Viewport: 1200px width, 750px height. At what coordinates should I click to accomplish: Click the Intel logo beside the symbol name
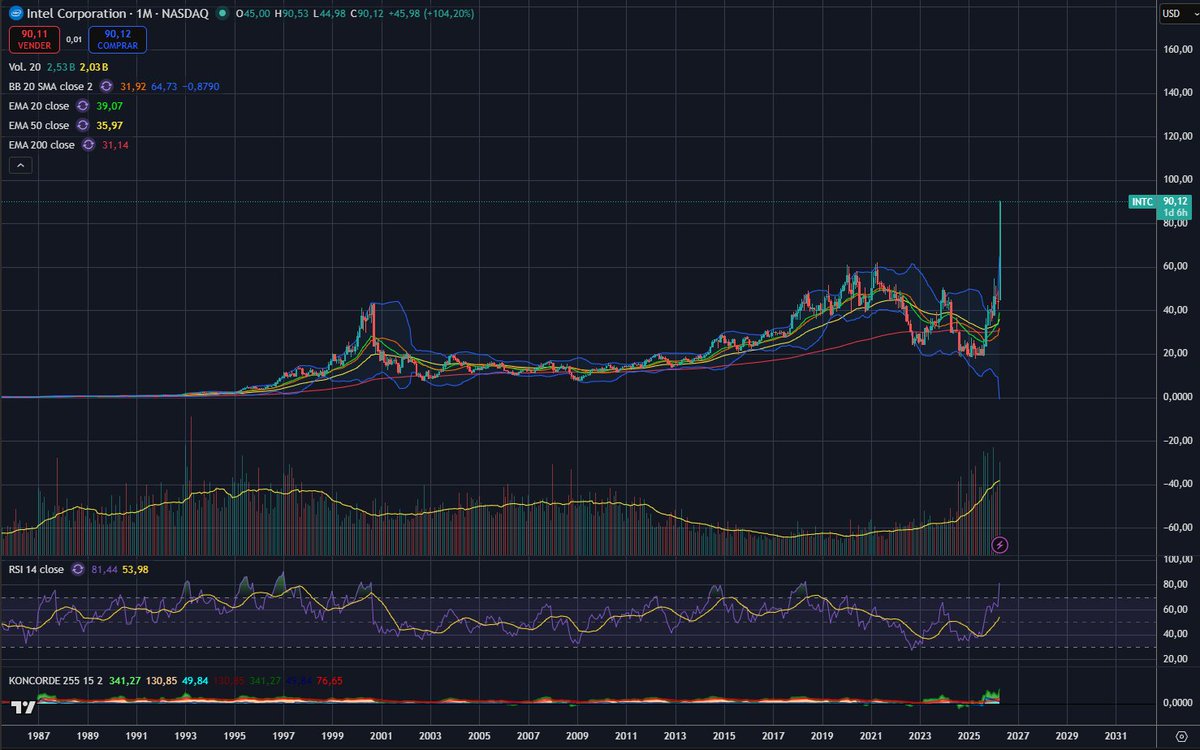coord(16,14)
